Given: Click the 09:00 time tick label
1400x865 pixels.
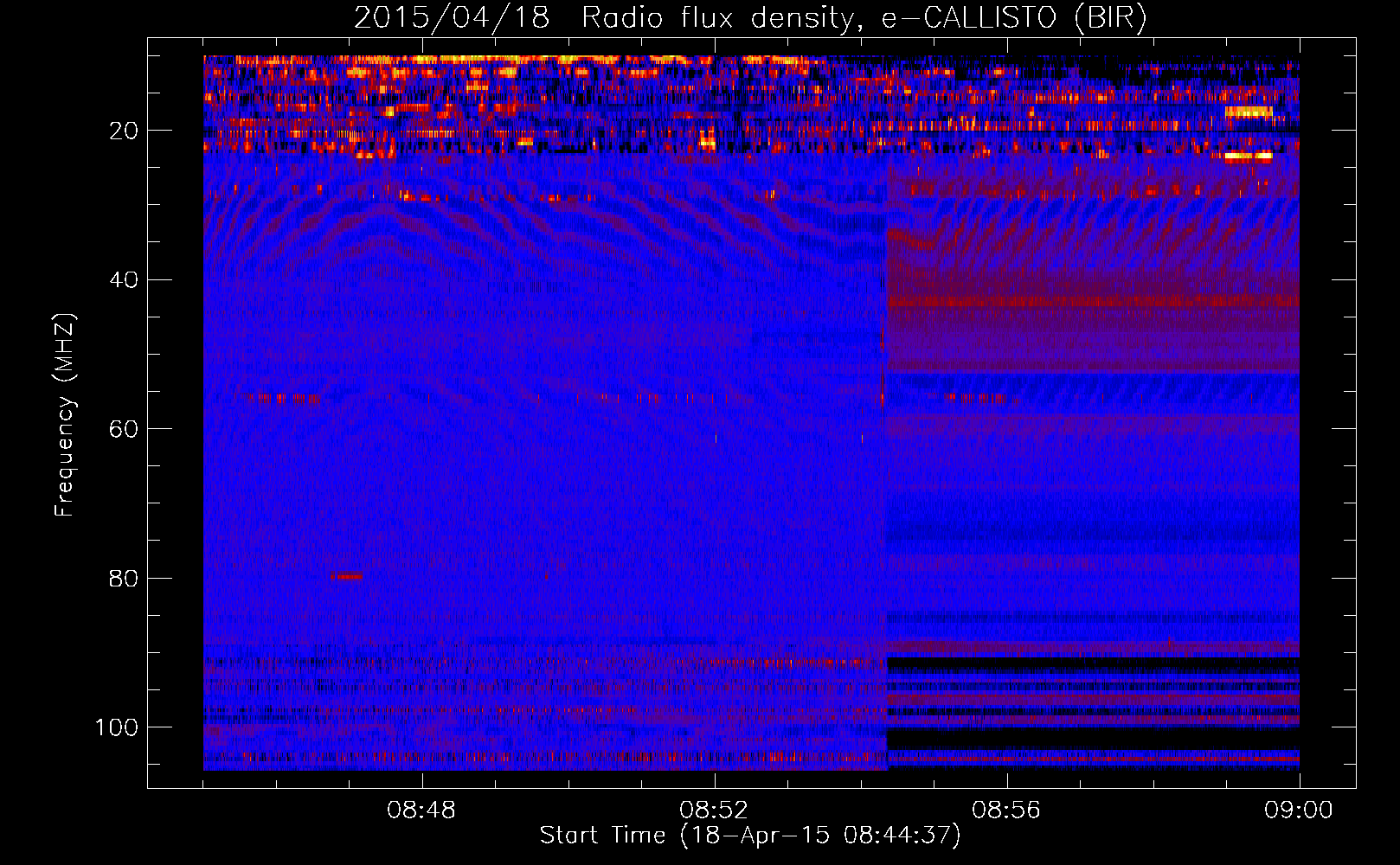Looking at the screenshot, I should tap(1299, 811).
